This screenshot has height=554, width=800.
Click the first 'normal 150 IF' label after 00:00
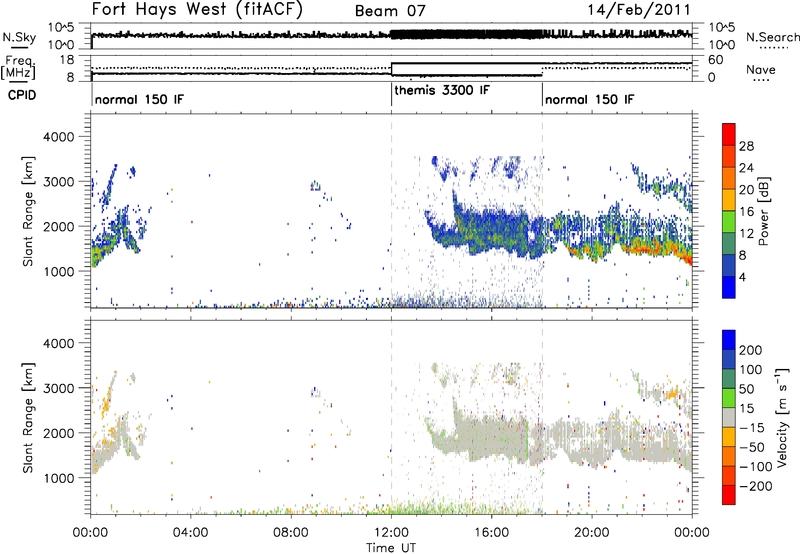click(x=139, y=99)
